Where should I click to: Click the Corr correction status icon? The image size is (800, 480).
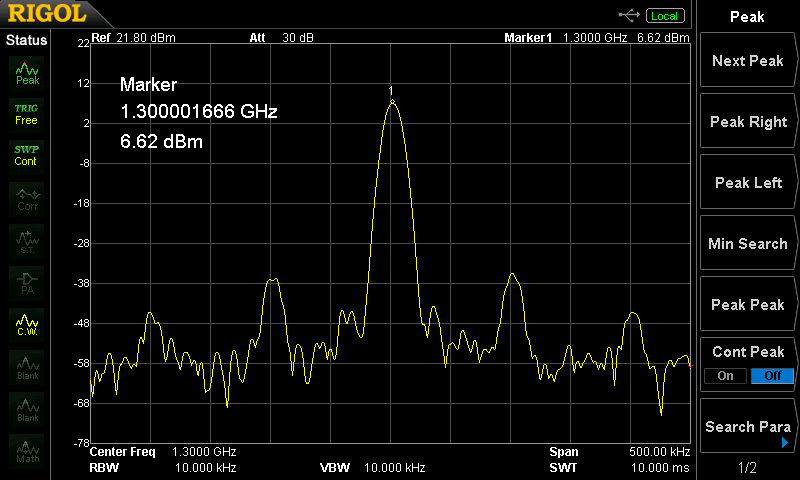point(27,199)
